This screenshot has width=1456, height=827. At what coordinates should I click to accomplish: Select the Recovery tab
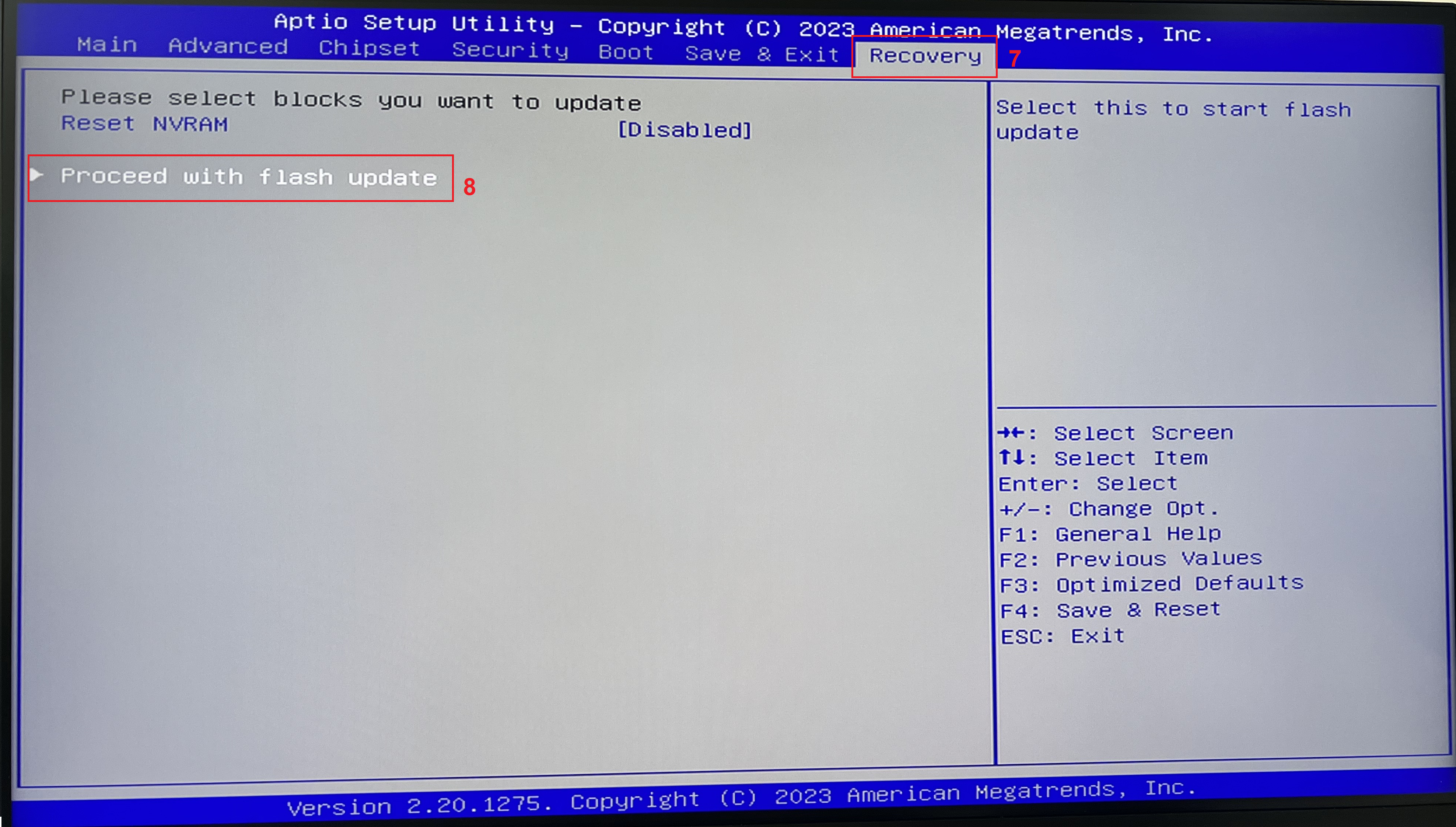[925, 56]
